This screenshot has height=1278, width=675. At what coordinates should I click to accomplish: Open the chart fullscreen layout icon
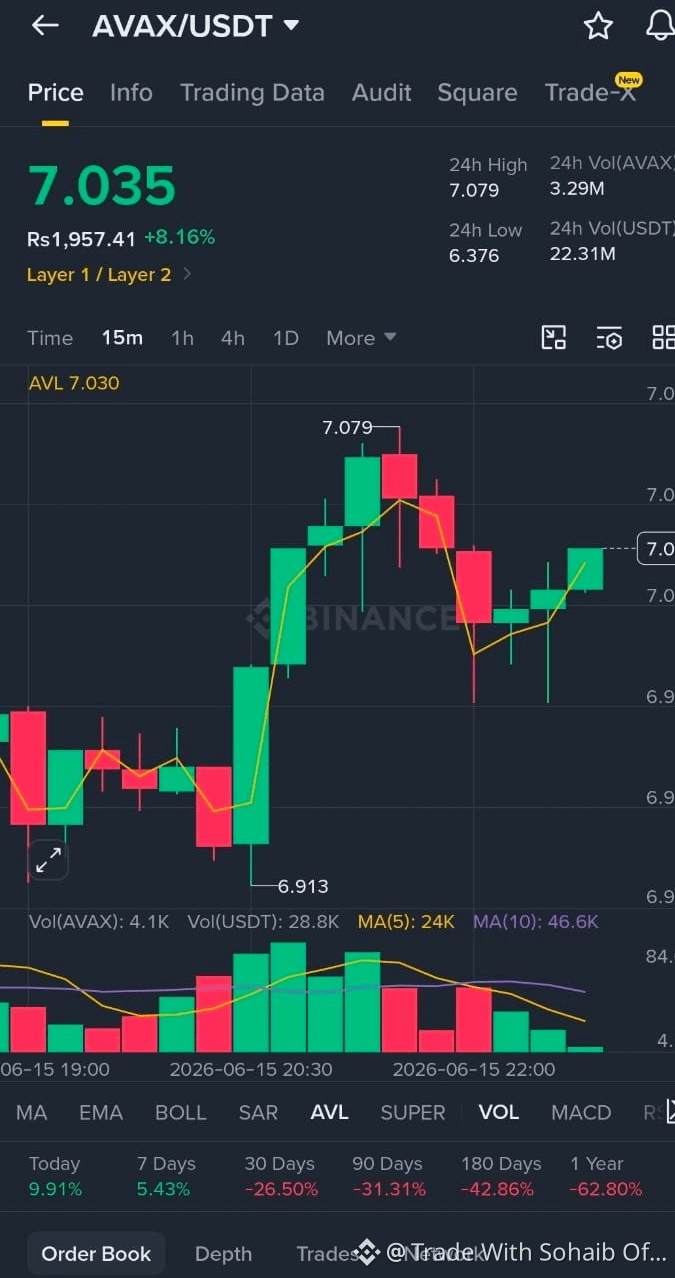[x=554, y=337]
